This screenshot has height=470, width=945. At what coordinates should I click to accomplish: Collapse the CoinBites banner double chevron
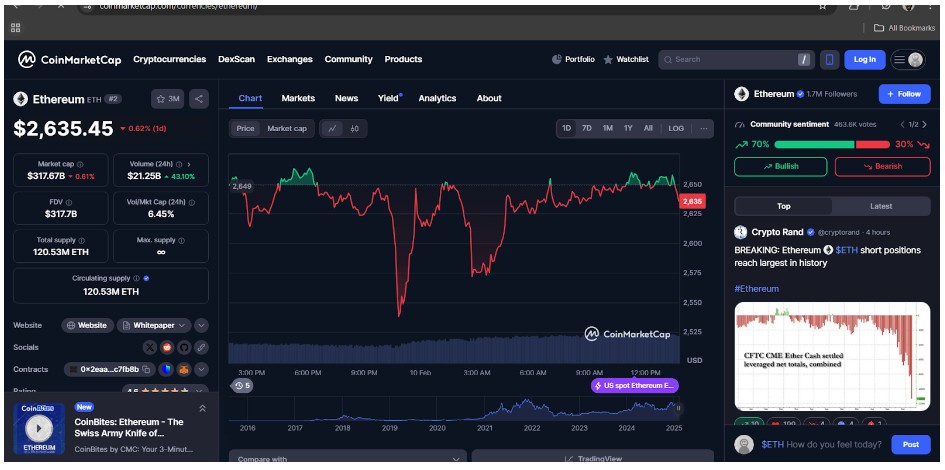point(202,409)
